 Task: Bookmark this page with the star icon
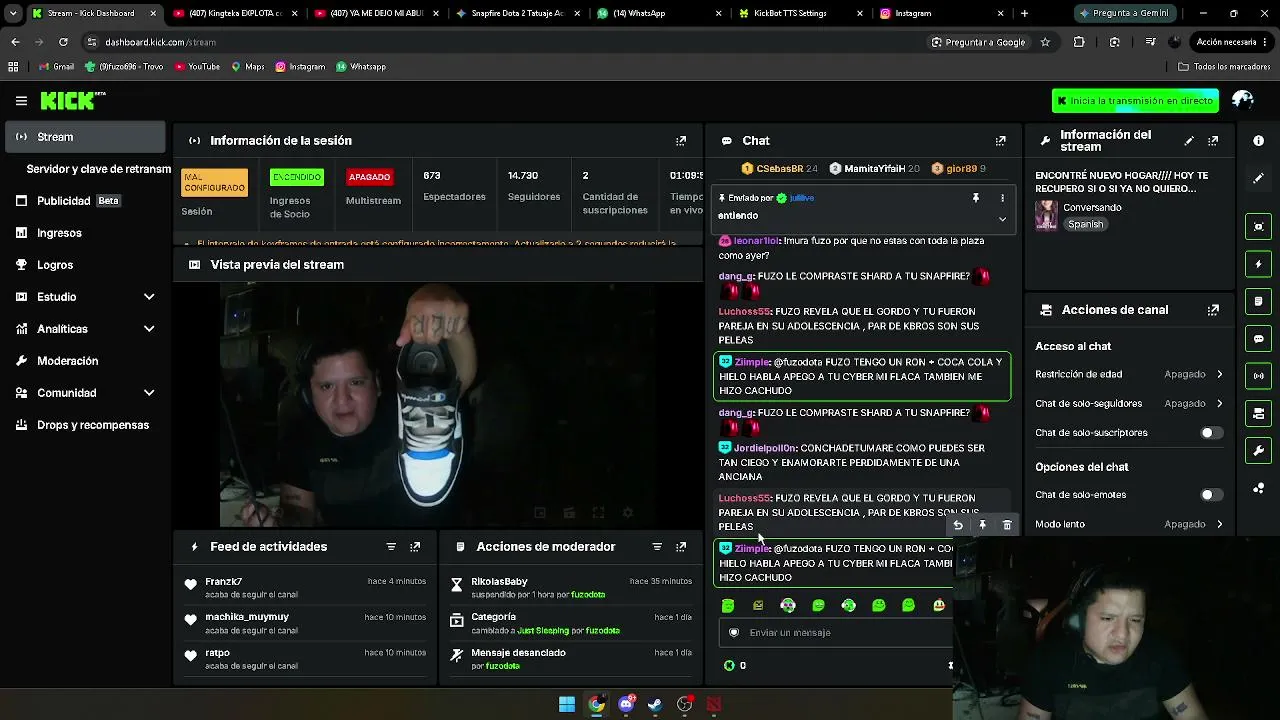[x=1045, y=42]
